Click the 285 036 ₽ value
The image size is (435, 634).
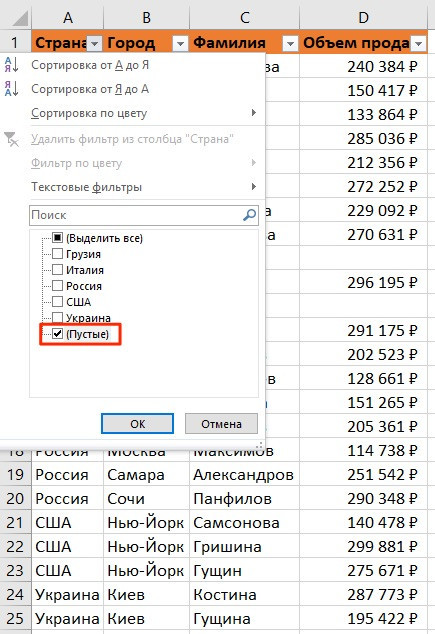[x=382, y=138]
